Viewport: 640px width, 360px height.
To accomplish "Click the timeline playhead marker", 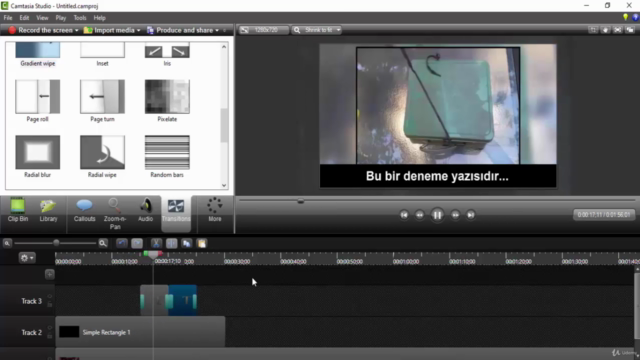I will (x=153, y=255).
